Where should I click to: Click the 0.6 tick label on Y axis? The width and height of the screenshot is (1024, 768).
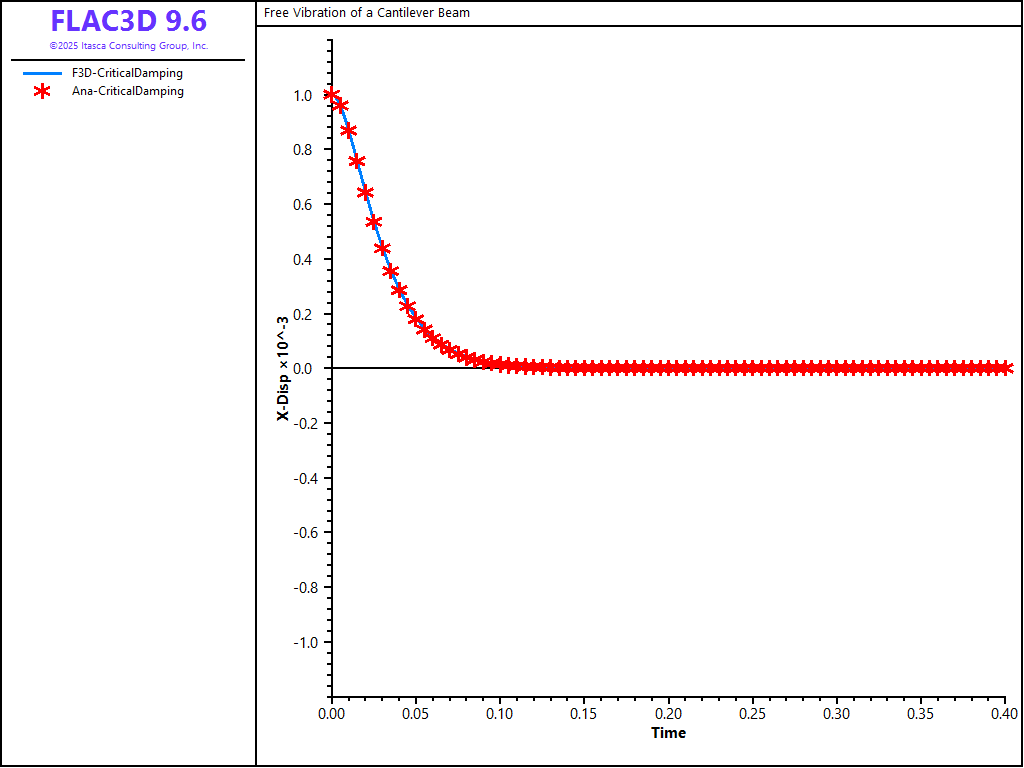point(302,205)
